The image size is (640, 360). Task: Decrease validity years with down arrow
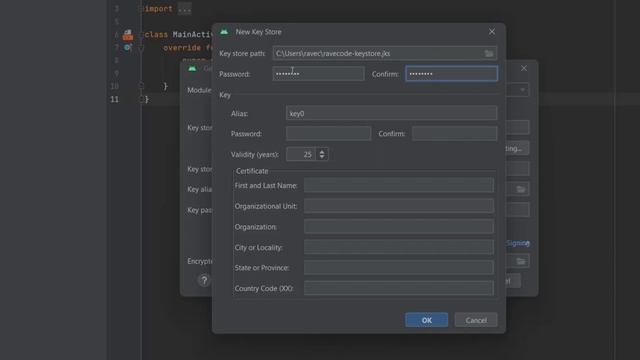(x=322, y=158)
